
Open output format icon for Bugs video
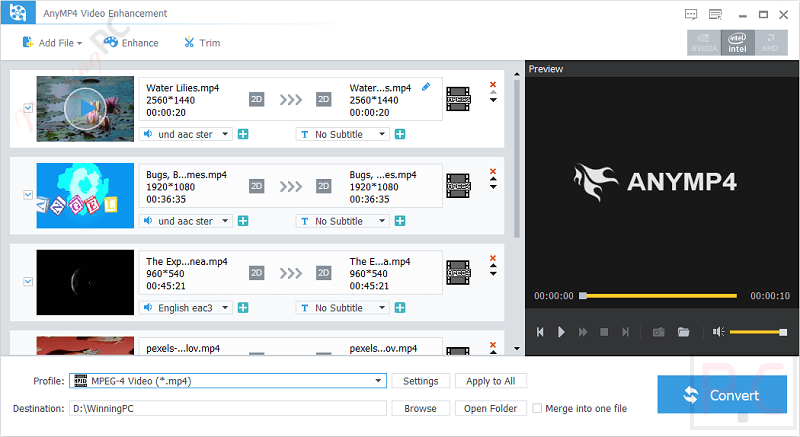(458, 186)
